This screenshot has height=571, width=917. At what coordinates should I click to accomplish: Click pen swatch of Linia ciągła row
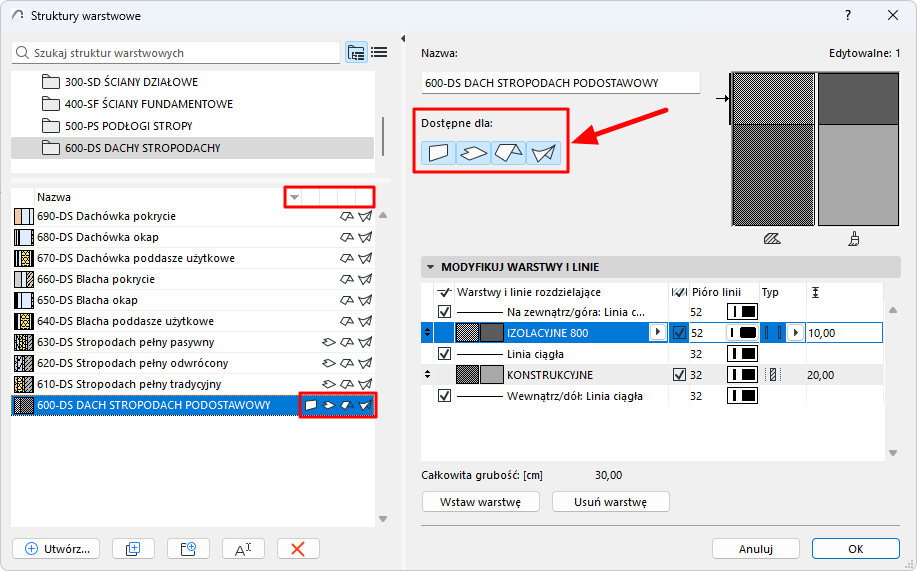click(x=742, y=354)
